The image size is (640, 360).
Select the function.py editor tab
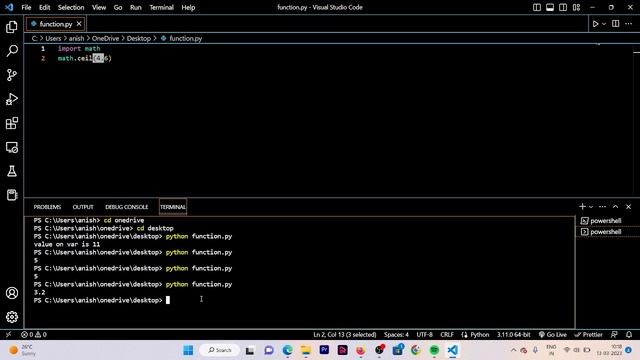coord(56,24)
